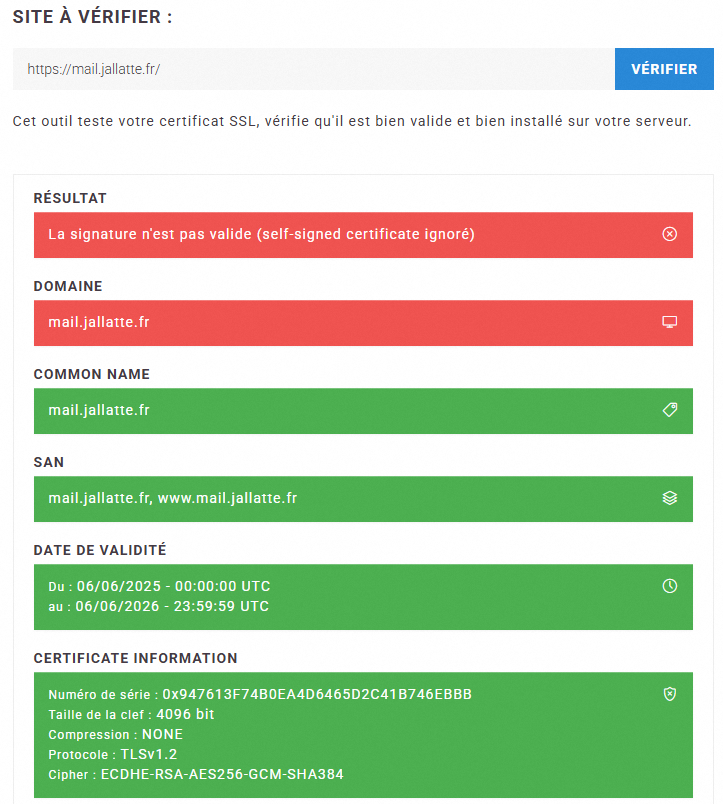This screenshot has width=723, height=804.
Task: Click the shield icon in Certificate Information
Action: tap(670, 694)
